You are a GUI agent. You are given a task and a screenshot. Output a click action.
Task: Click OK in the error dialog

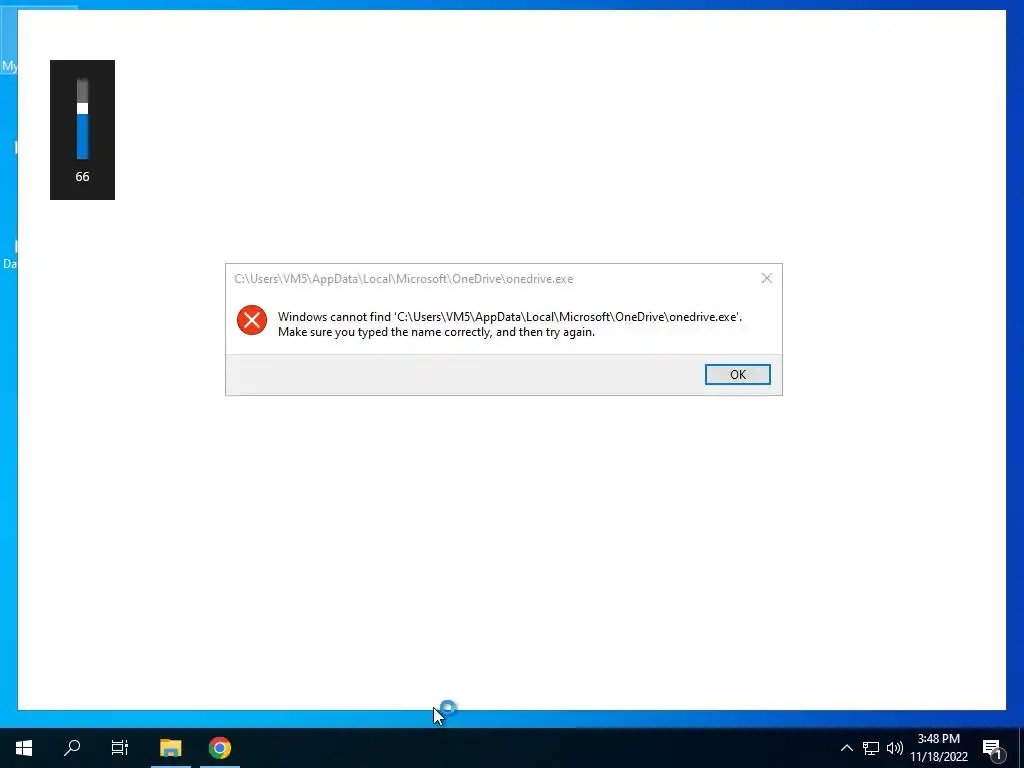pos(737,374)
